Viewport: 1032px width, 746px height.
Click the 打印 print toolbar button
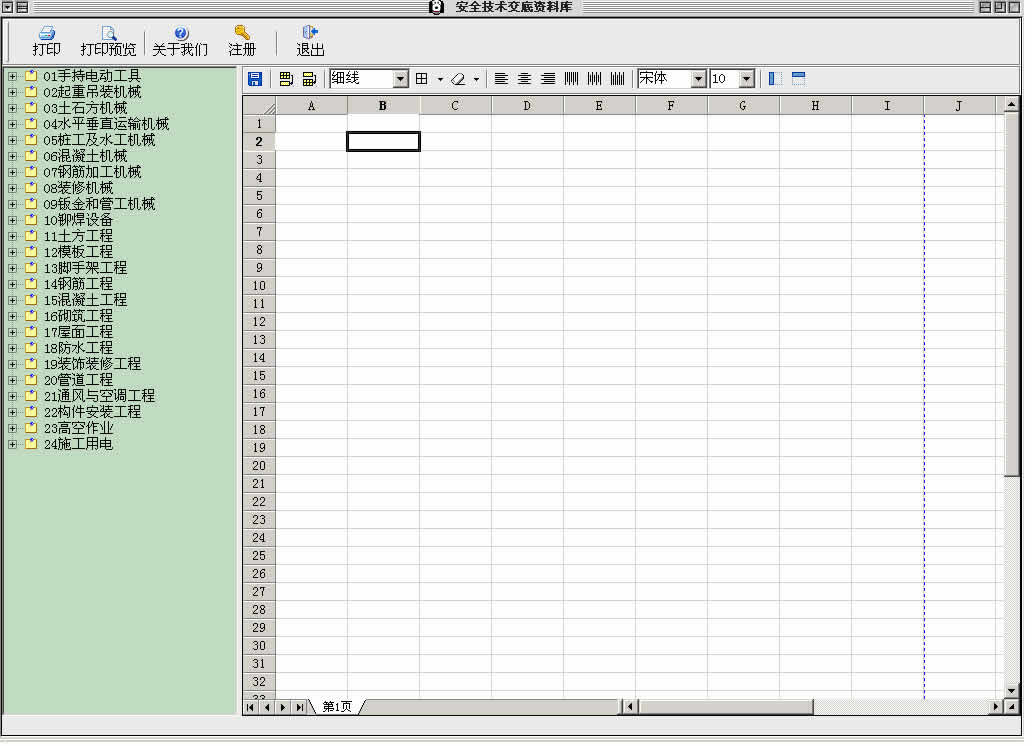pos(46,41)
